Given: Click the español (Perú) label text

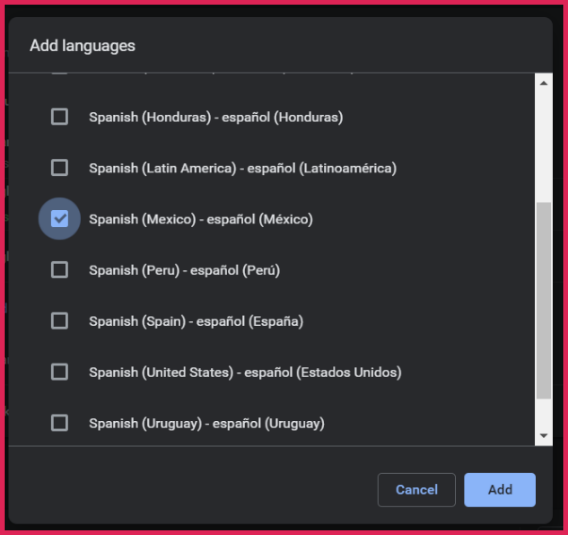Looking at the screenshot, I should (235, 271).
